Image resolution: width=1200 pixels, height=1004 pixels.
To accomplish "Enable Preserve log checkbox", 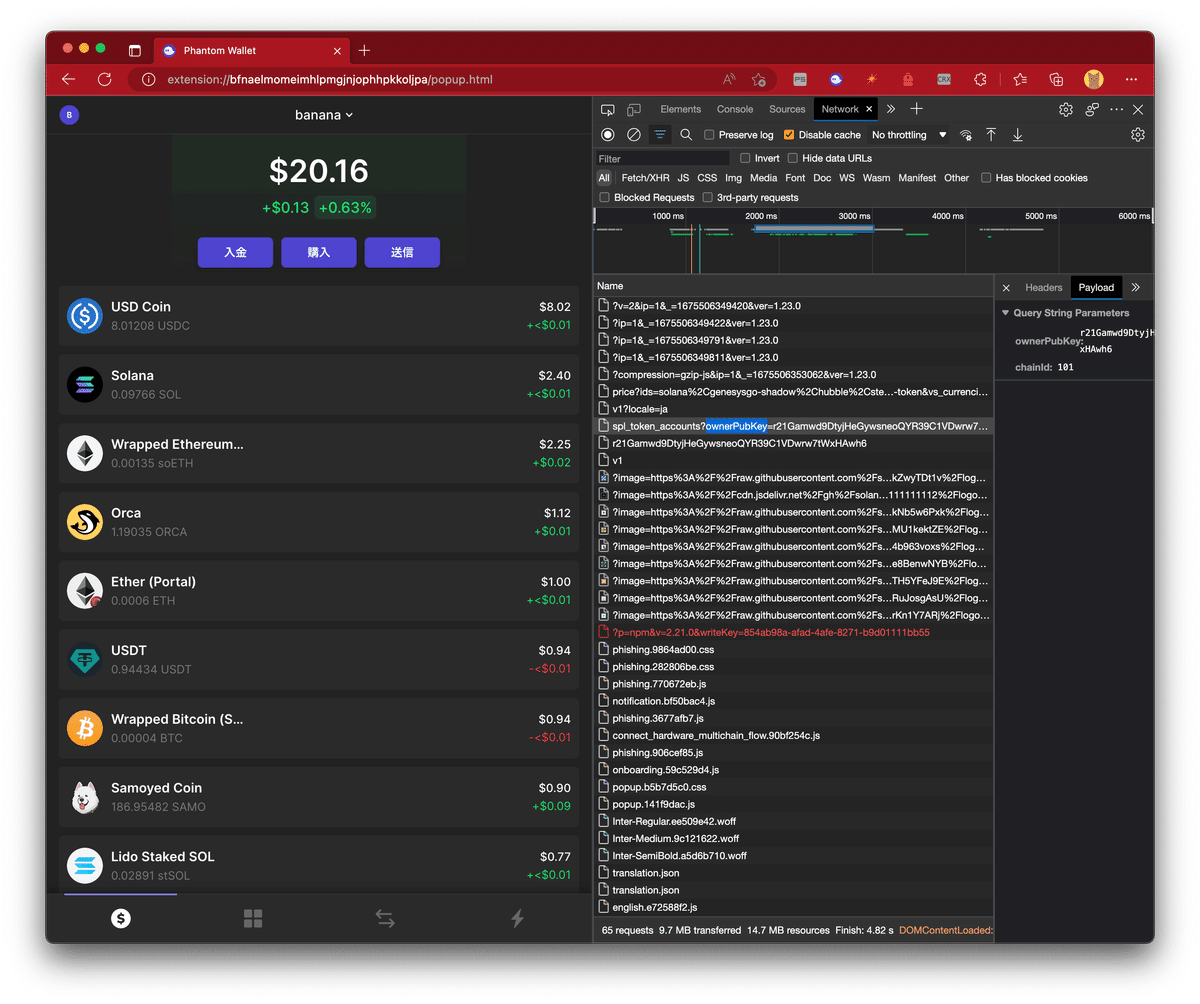I will click(709, 135).
